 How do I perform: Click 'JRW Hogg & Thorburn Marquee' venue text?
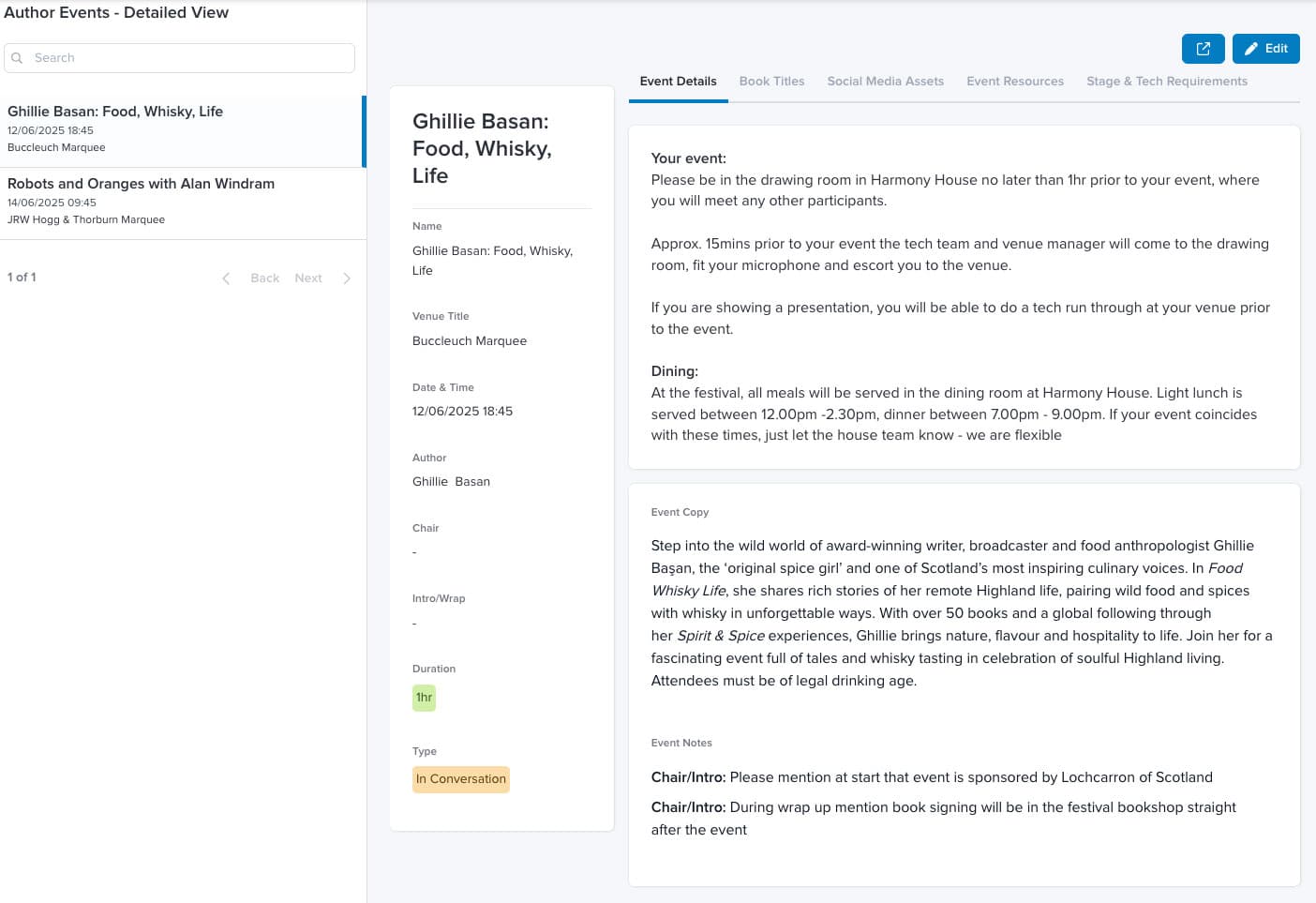86,220
